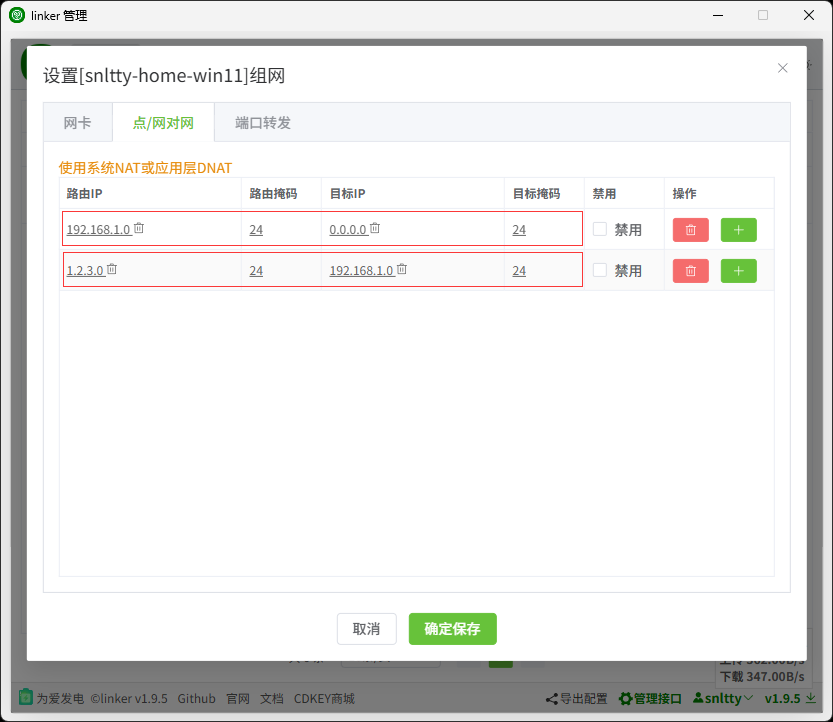
Task: Switch to the 网卡 tab
Action: tap(77, 123)
